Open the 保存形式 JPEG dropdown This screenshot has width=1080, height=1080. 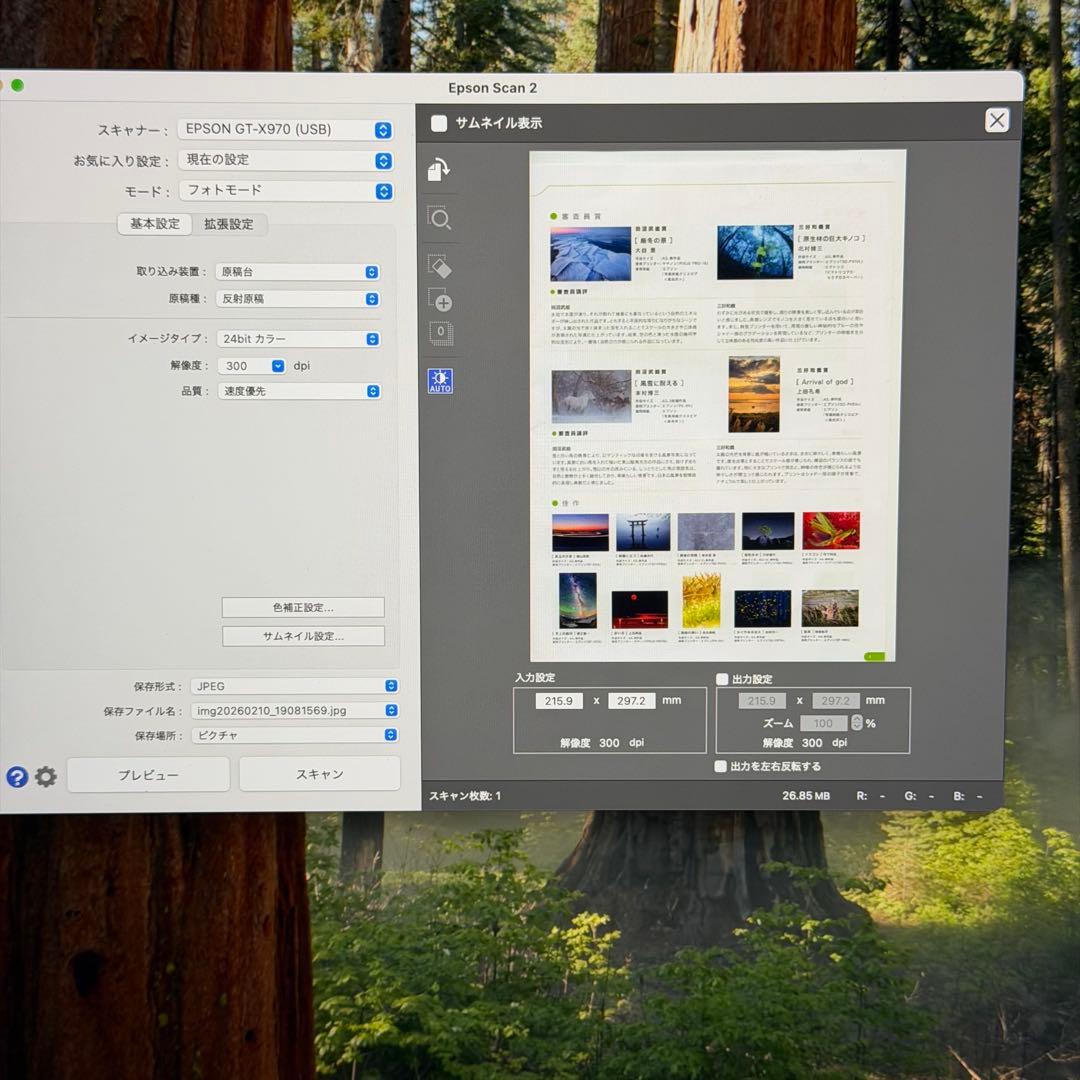[x=294, y=686]
